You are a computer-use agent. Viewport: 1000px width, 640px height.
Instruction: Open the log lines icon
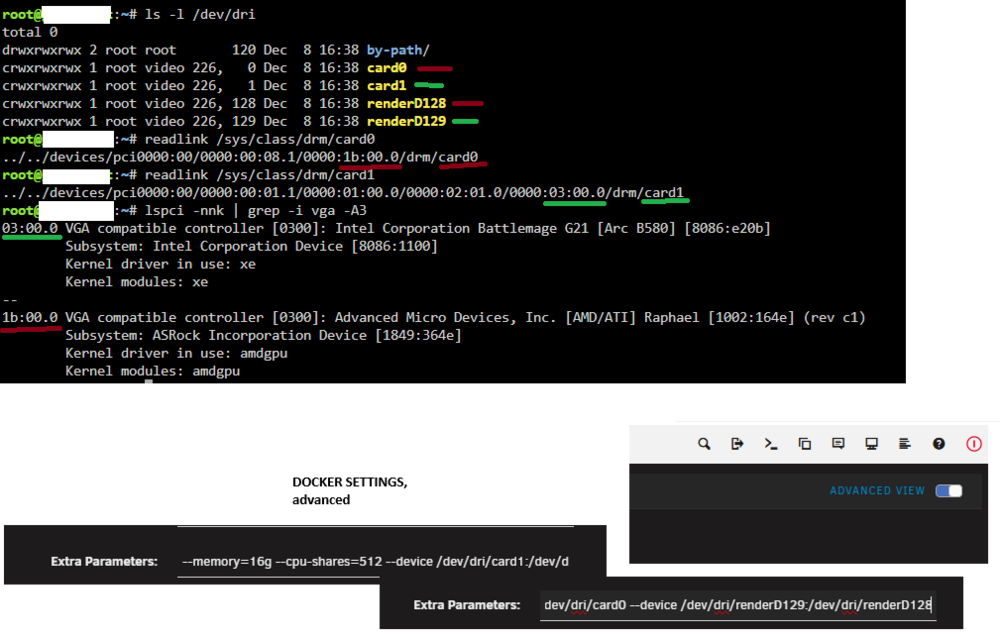click(904, 444)
